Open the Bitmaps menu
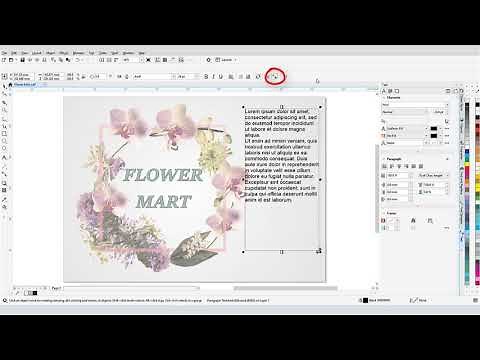 78,53
